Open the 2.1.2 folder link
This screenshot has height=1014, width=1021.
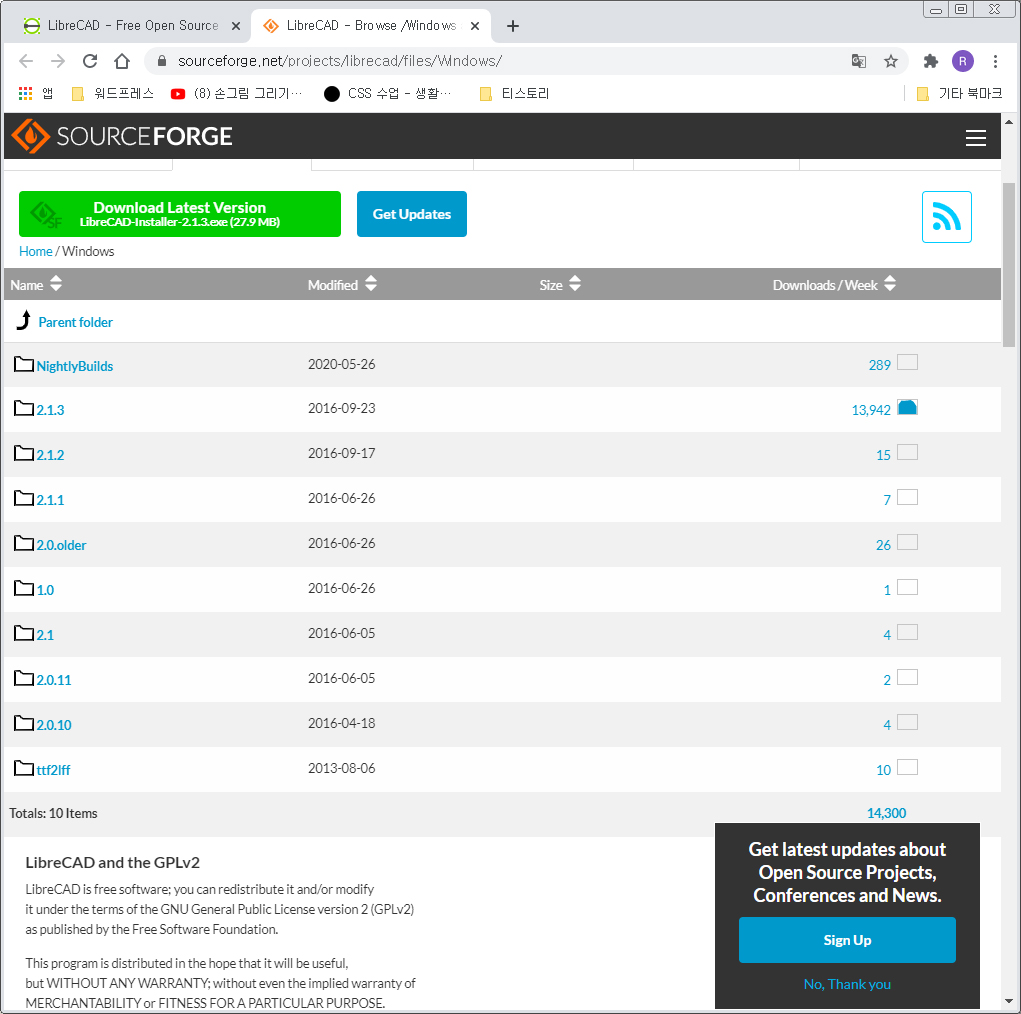50,455
